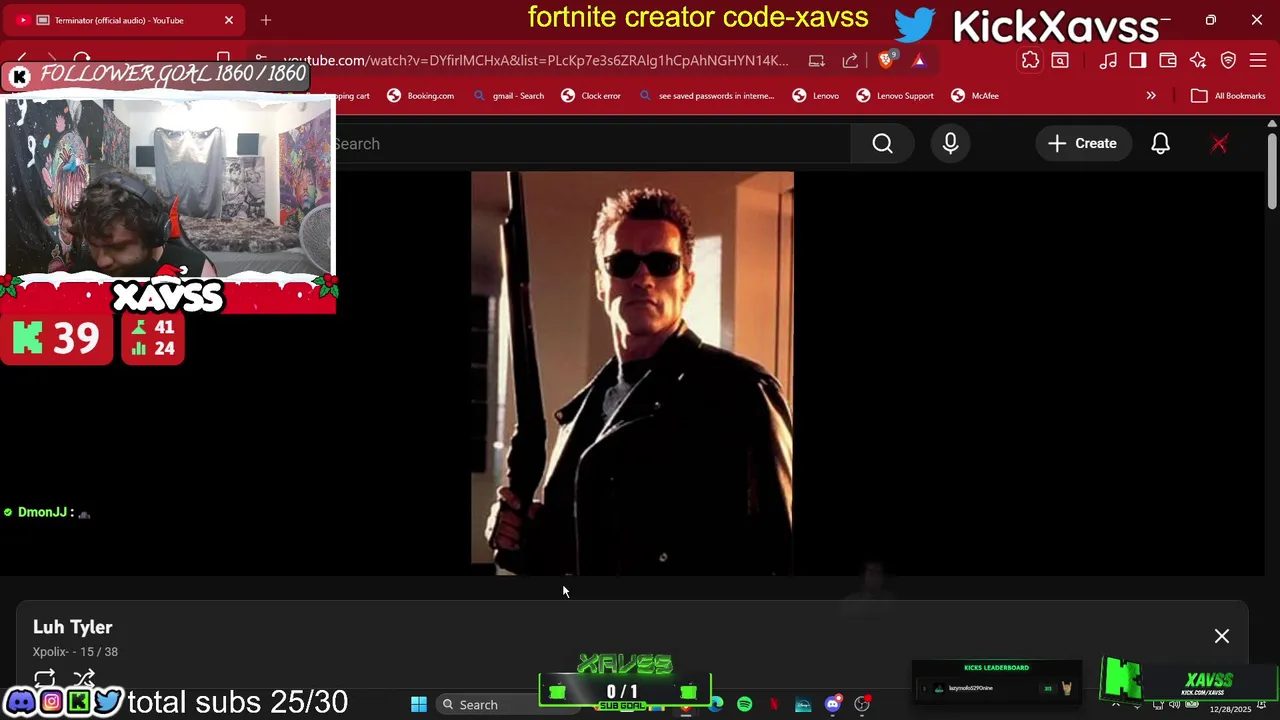Open YouTube Create button
1280x720 pixels.
tap(1082, 144)
